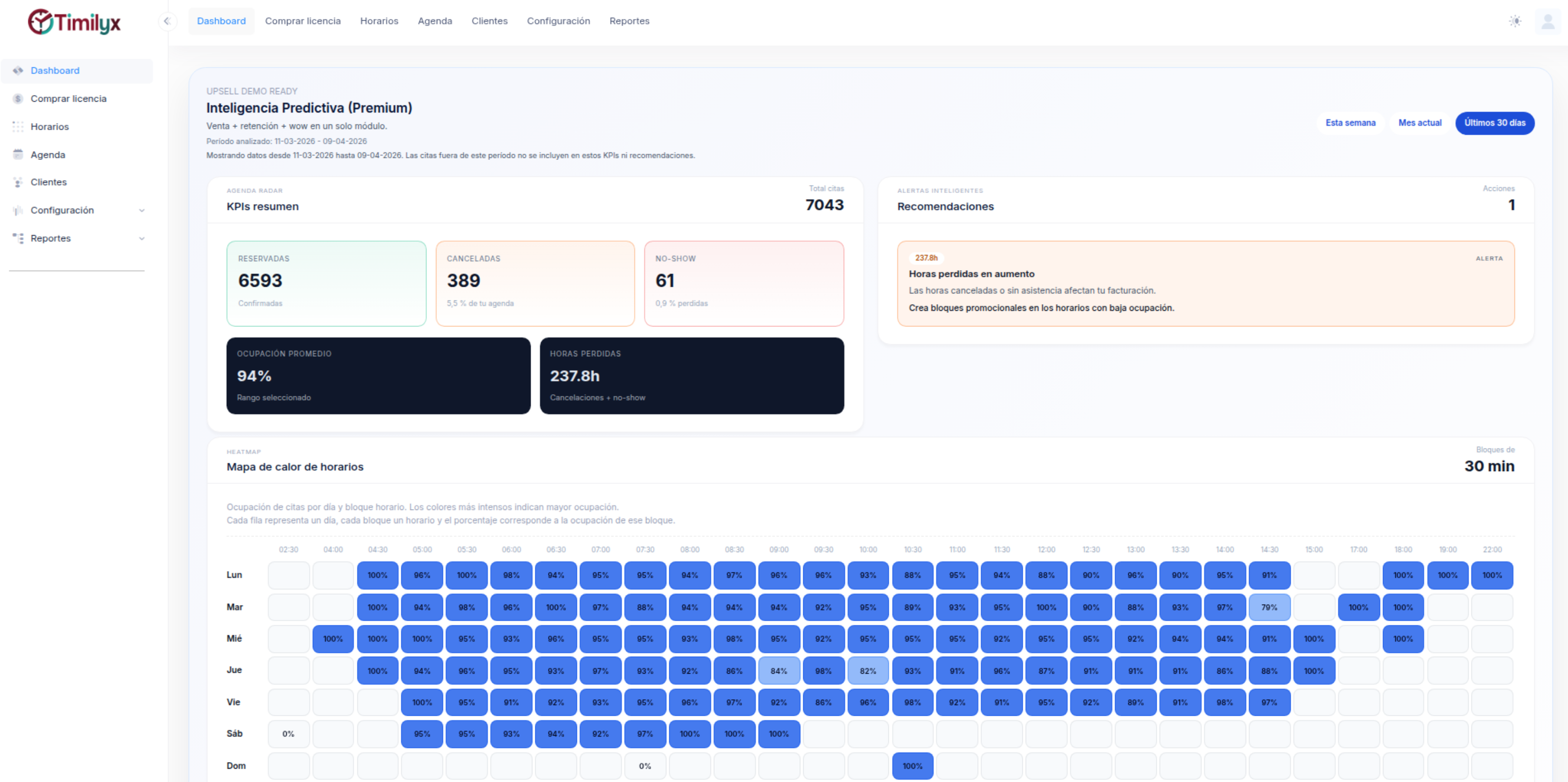Viewport: 1568px width, 782px height.
Task: Click the Reportes sidebar icon
Action: (x=18, y=238)
